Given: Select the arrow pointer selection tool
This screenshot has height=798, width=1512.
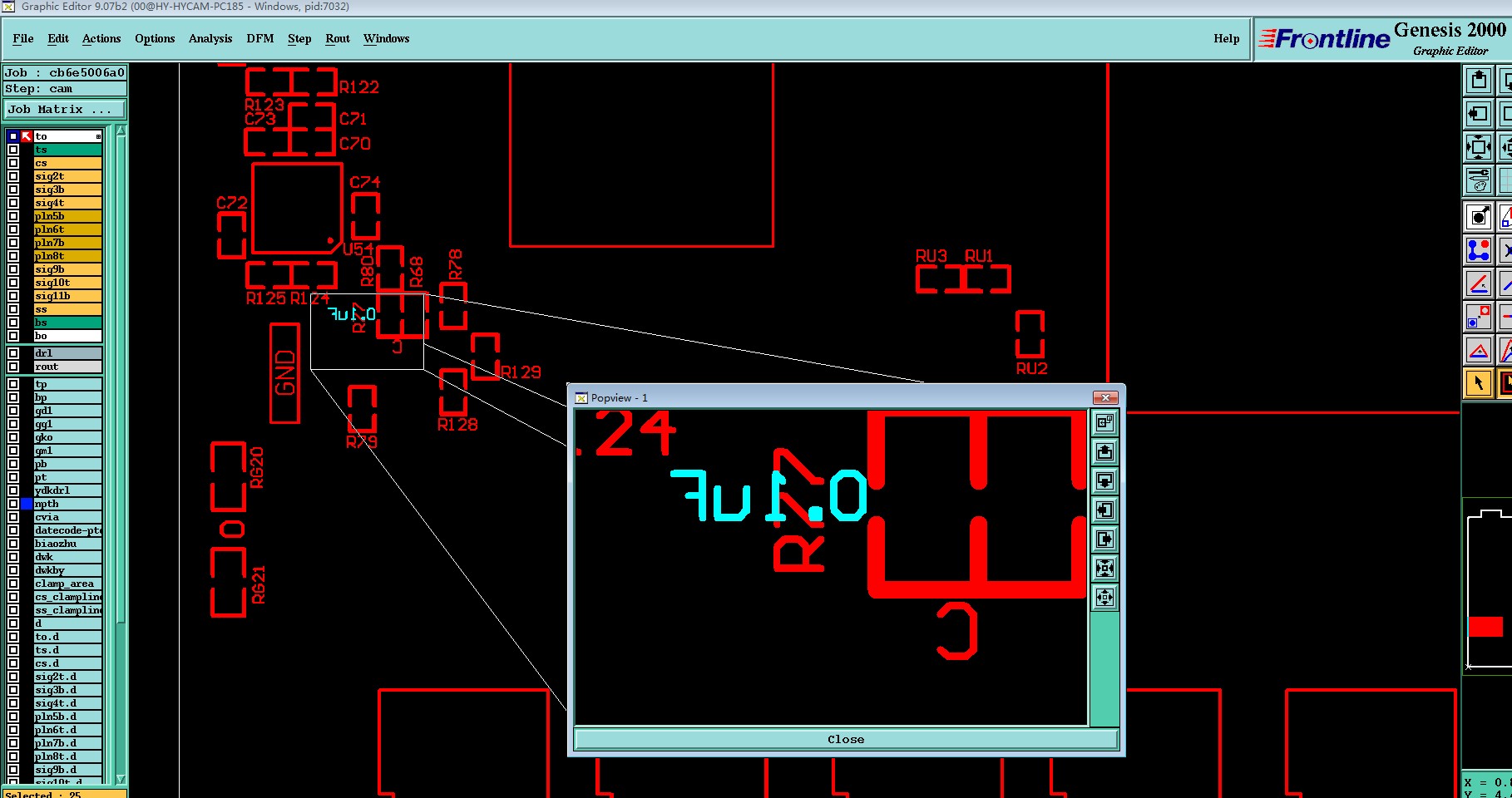Looking at the screenshot, I should [x=1478, y=383].
